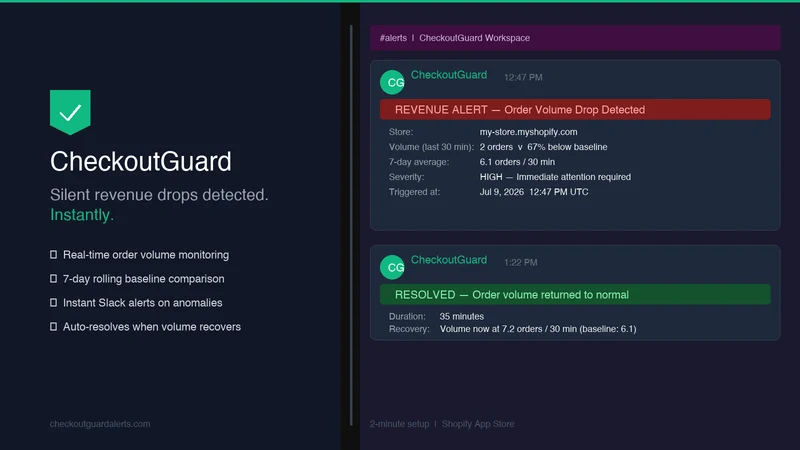Click the large CheckoutGuard title heading

[141, 162]
